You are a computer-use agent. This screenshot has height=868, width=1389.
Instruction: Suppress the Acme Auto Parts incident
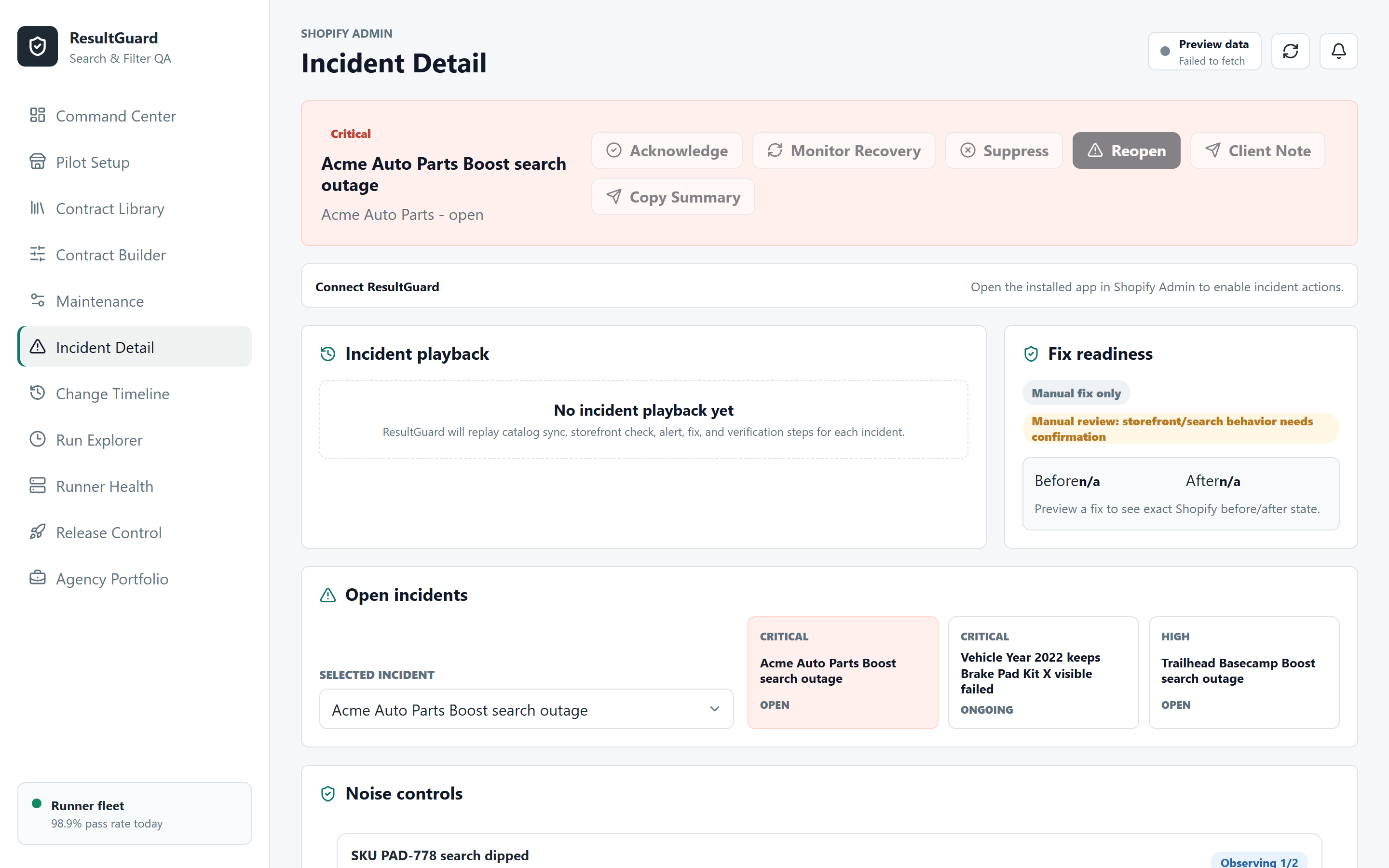pos(1004,150)
